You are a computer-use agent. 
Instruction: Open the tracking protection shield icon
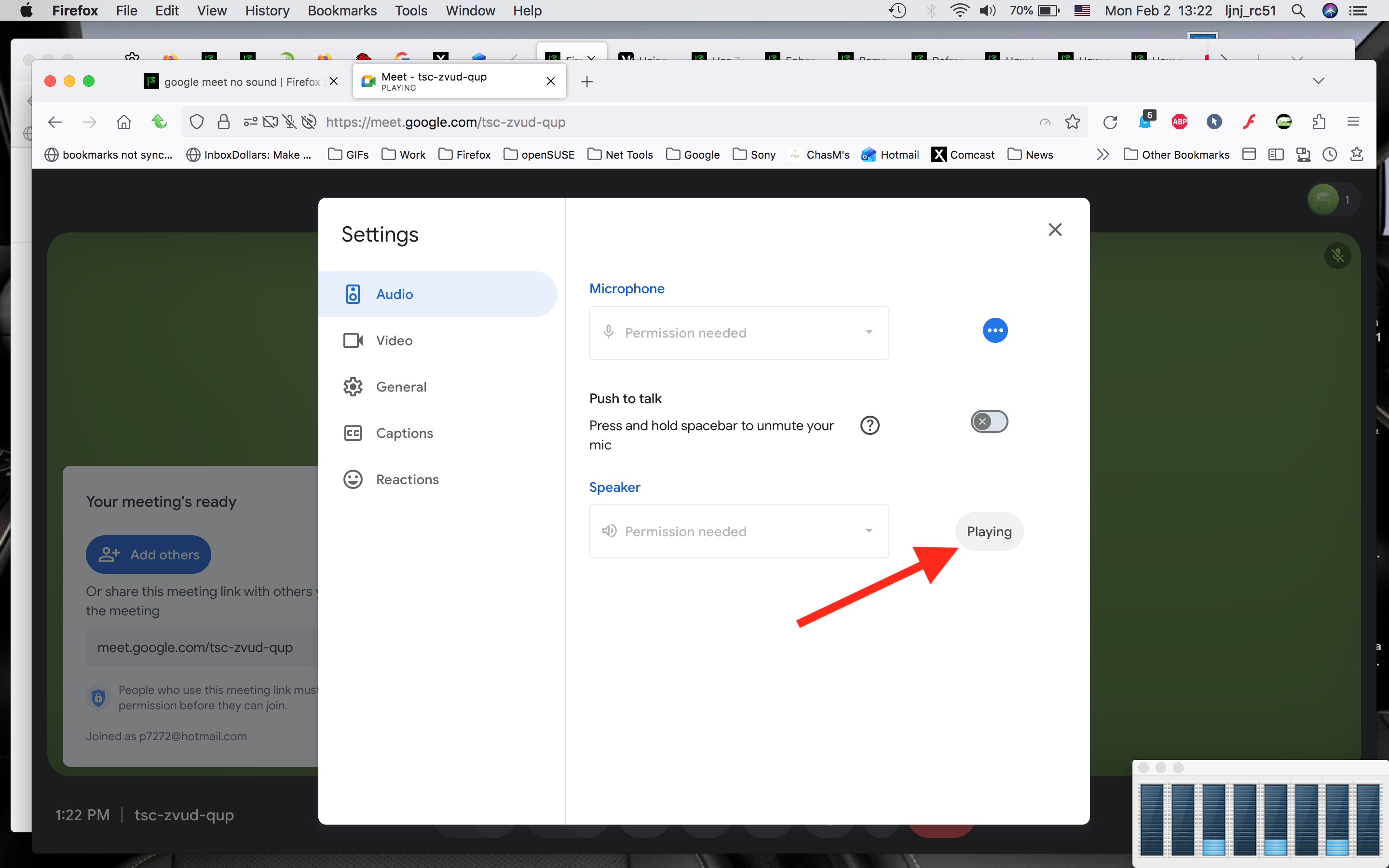click(197, 122)
